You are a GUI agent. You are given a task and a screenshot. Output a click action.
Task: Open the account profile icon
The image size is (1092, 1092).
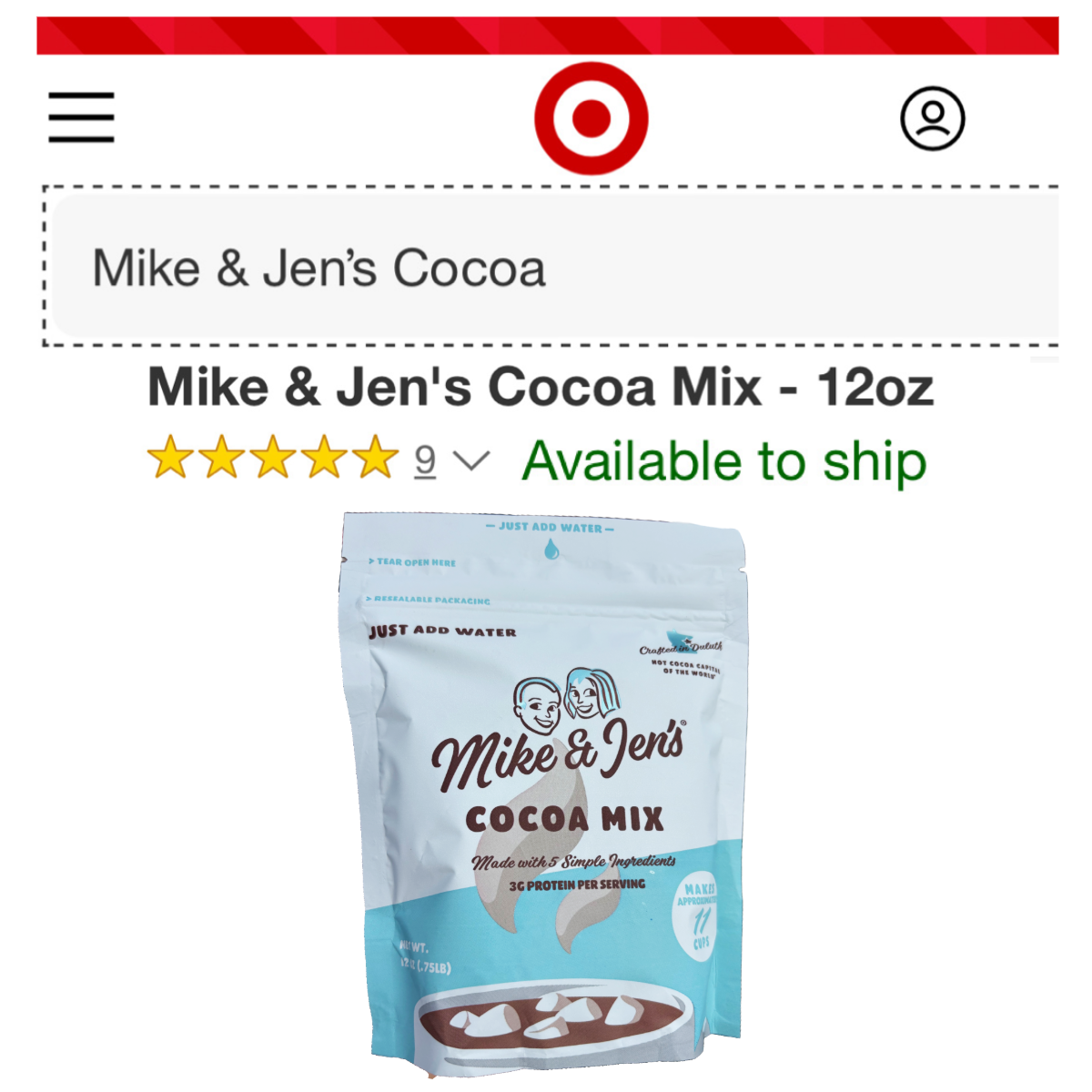[x=932, y=118]
